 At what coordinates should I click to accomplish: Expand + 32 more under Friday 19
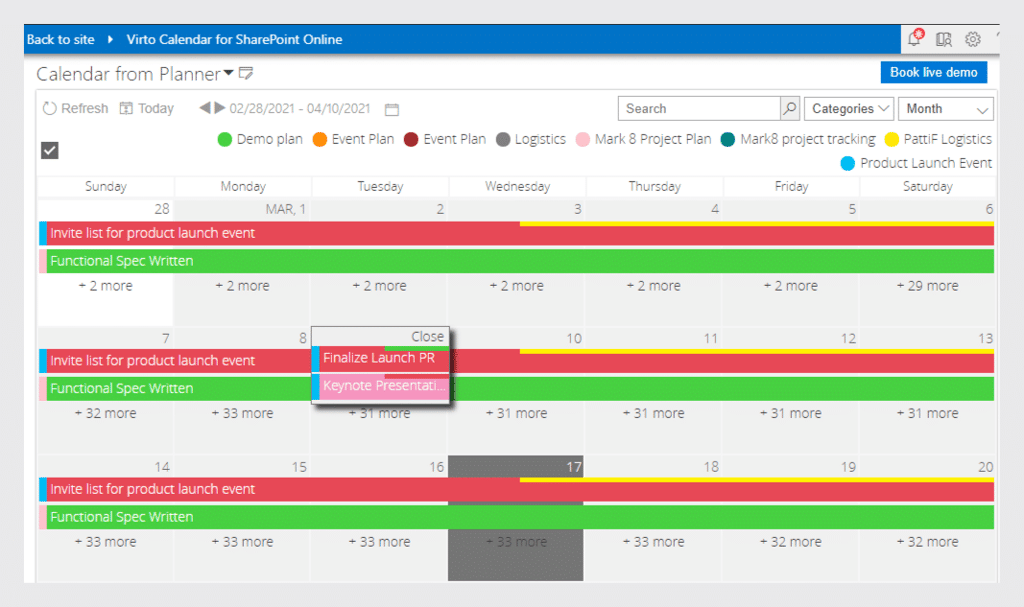pos(790,542)
